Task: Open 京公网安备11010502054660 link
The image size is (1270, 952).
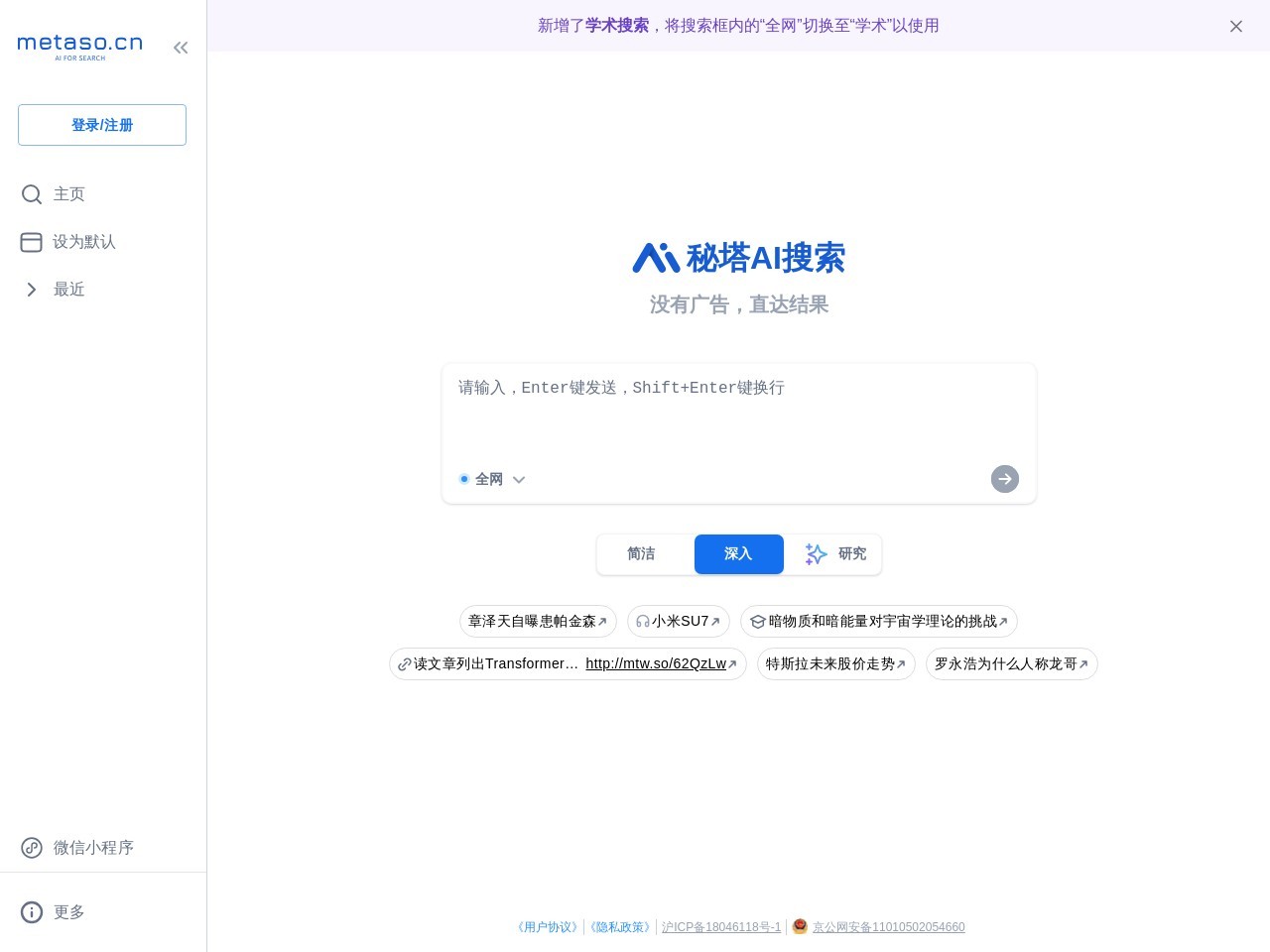Action: (x=889, y=927)
